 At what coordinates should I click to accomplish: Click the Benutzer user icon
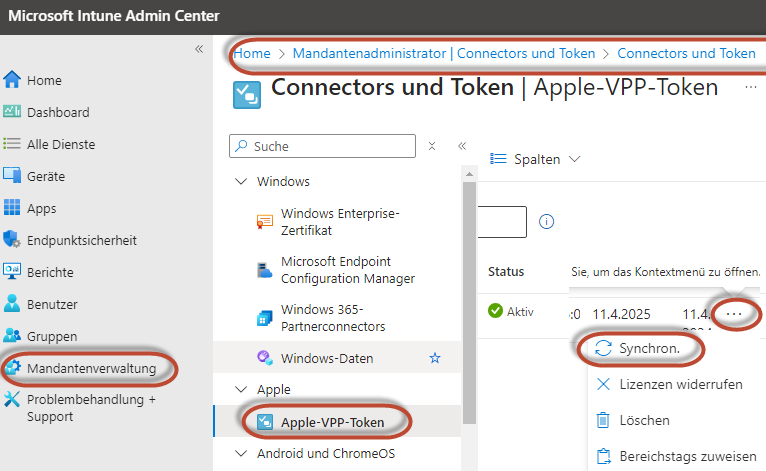pos(13,304)
